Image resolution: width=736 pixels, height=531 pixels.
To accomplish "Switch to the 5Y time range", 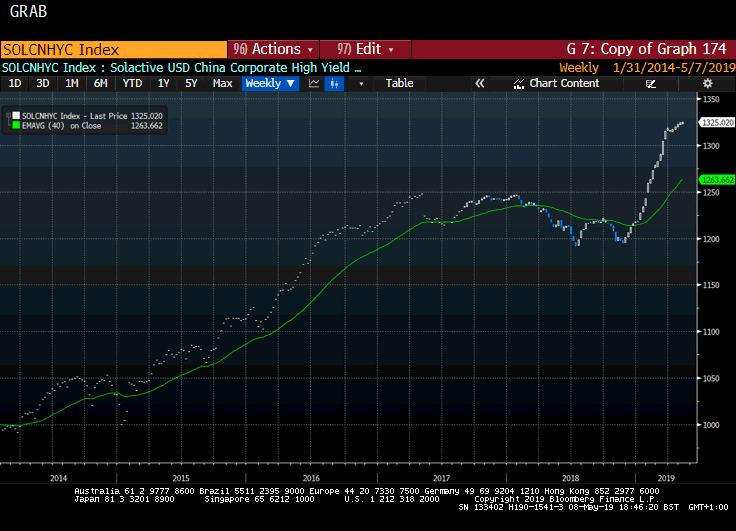I will 191,84.
